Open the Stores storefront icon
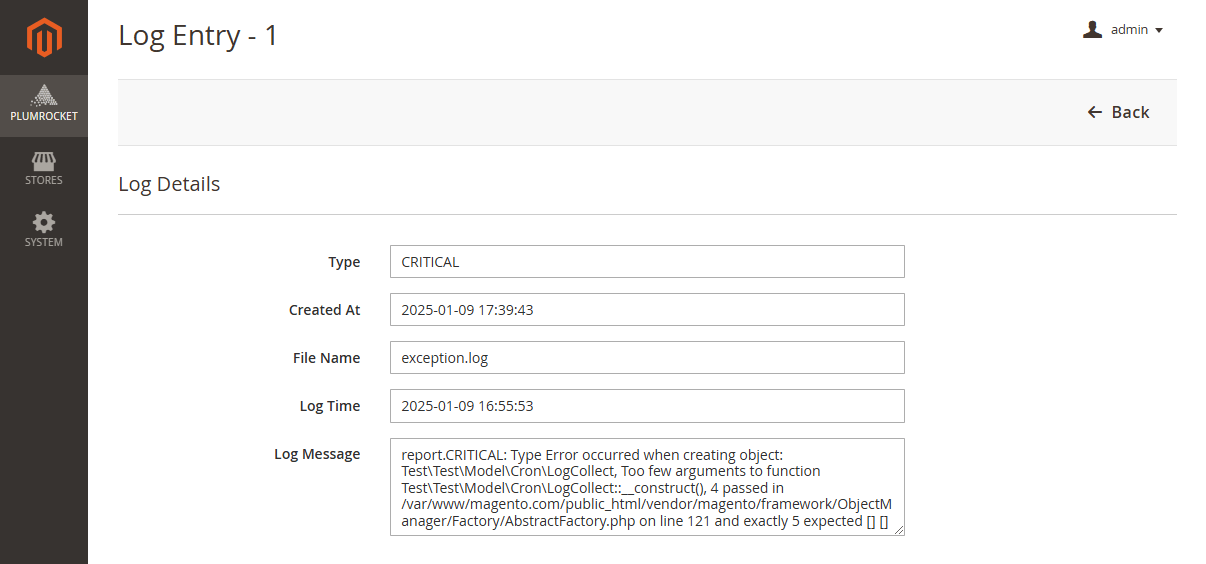This screenshot has width=1206, height=564. pos(44,160)
